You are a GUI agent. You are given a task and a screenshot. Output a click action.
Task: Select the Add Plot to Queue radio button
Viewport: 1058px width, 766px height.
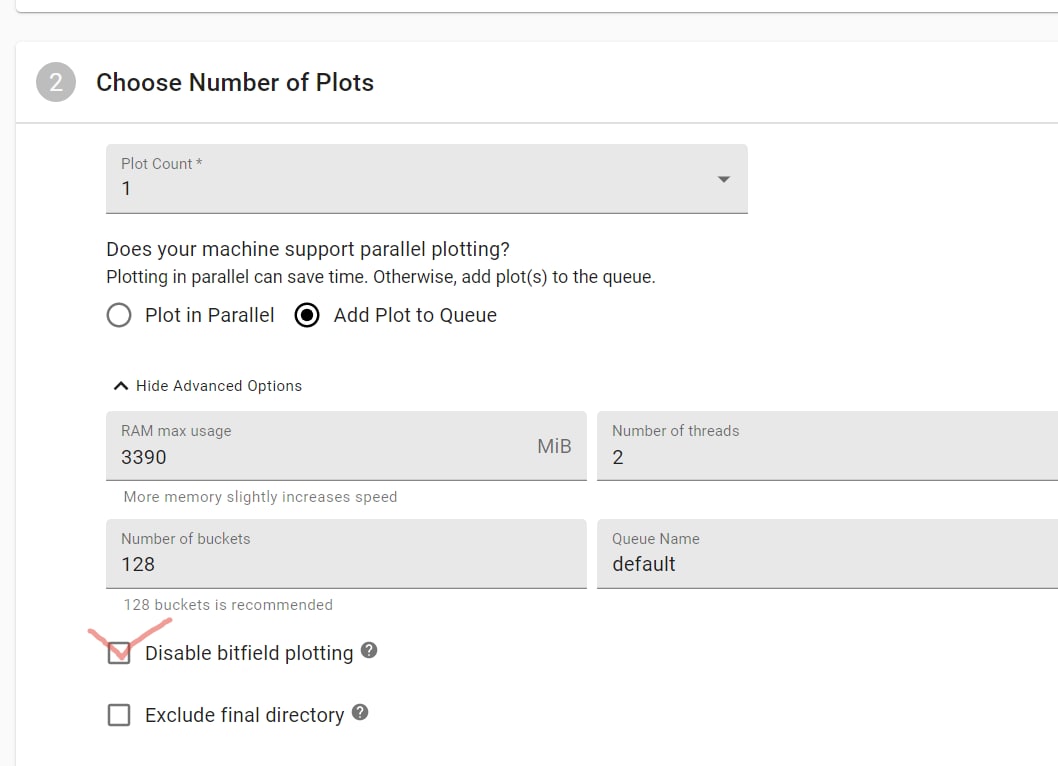click(307, 315)
